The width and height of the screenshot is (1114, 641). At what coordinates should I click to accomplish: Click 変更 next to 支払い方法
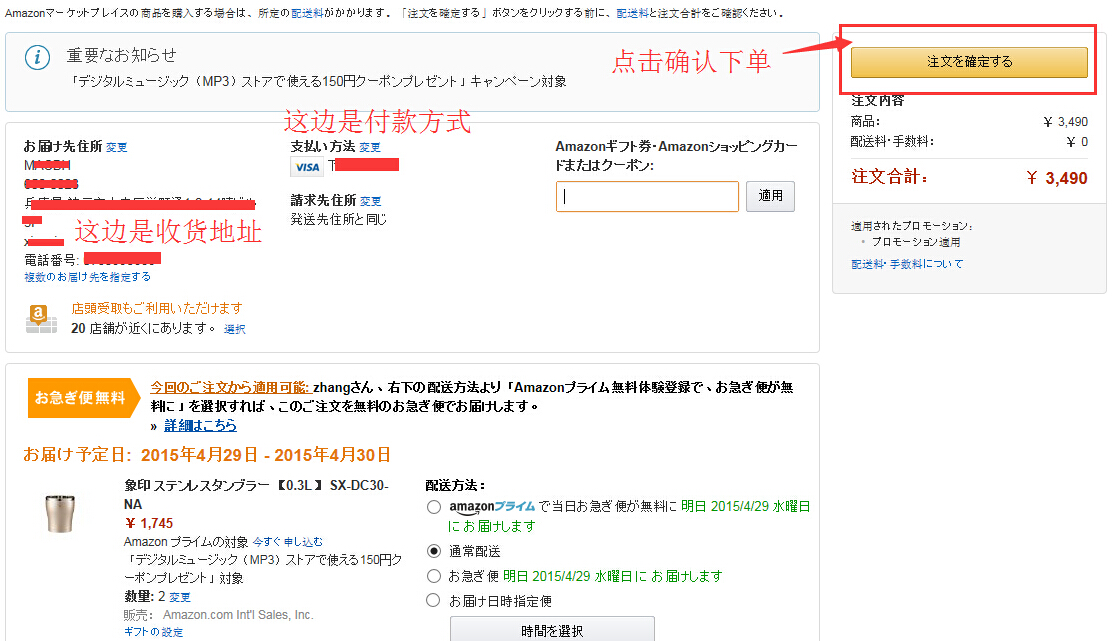[369, 147]
